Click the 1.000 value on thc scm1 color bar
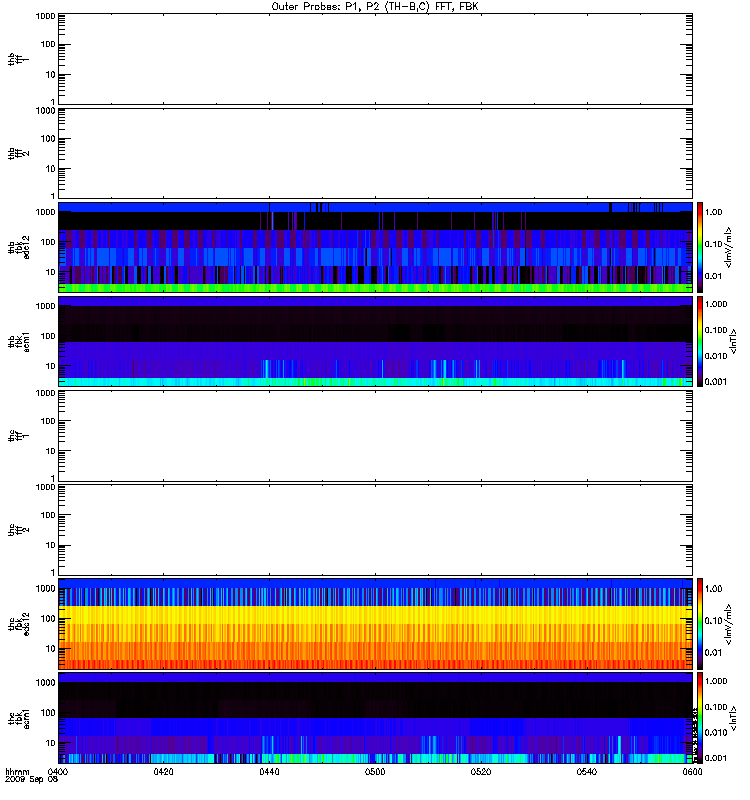Screen dimensions: 750x800 [x=716, y=681]
